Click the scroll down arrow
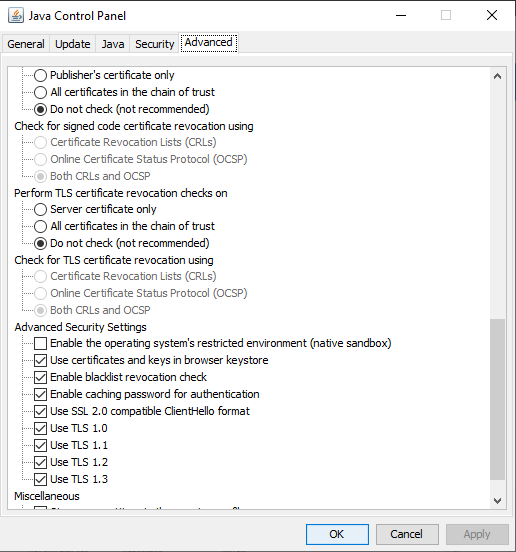Viewport: 516px width, 552px height. (497, 500)
